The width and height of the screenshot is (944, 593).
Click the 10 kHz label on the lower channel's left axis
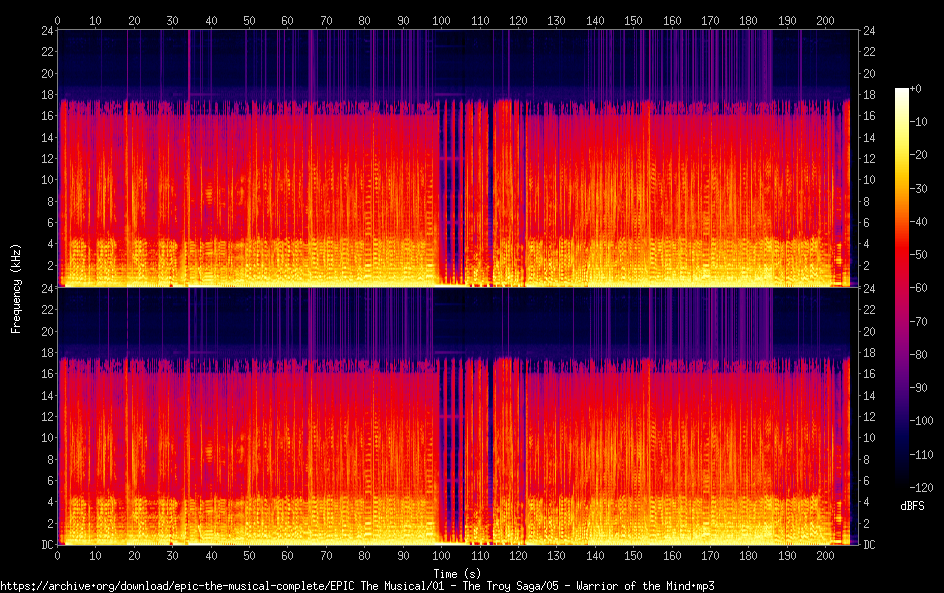[45, 438]
